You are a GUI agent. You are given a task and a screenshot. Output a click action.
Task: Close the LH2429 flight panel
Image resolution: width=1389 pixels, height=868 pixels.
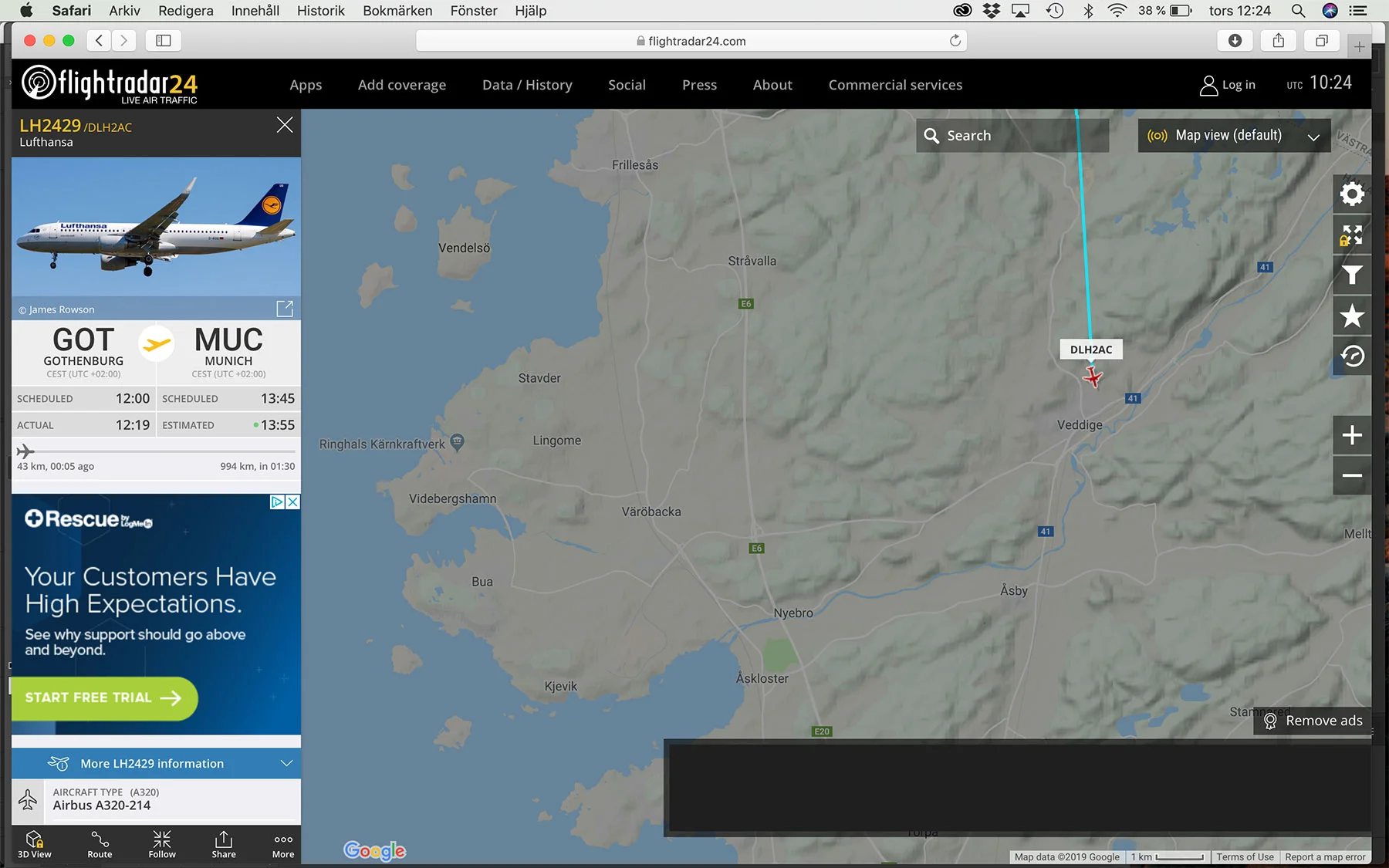(285, 125)
